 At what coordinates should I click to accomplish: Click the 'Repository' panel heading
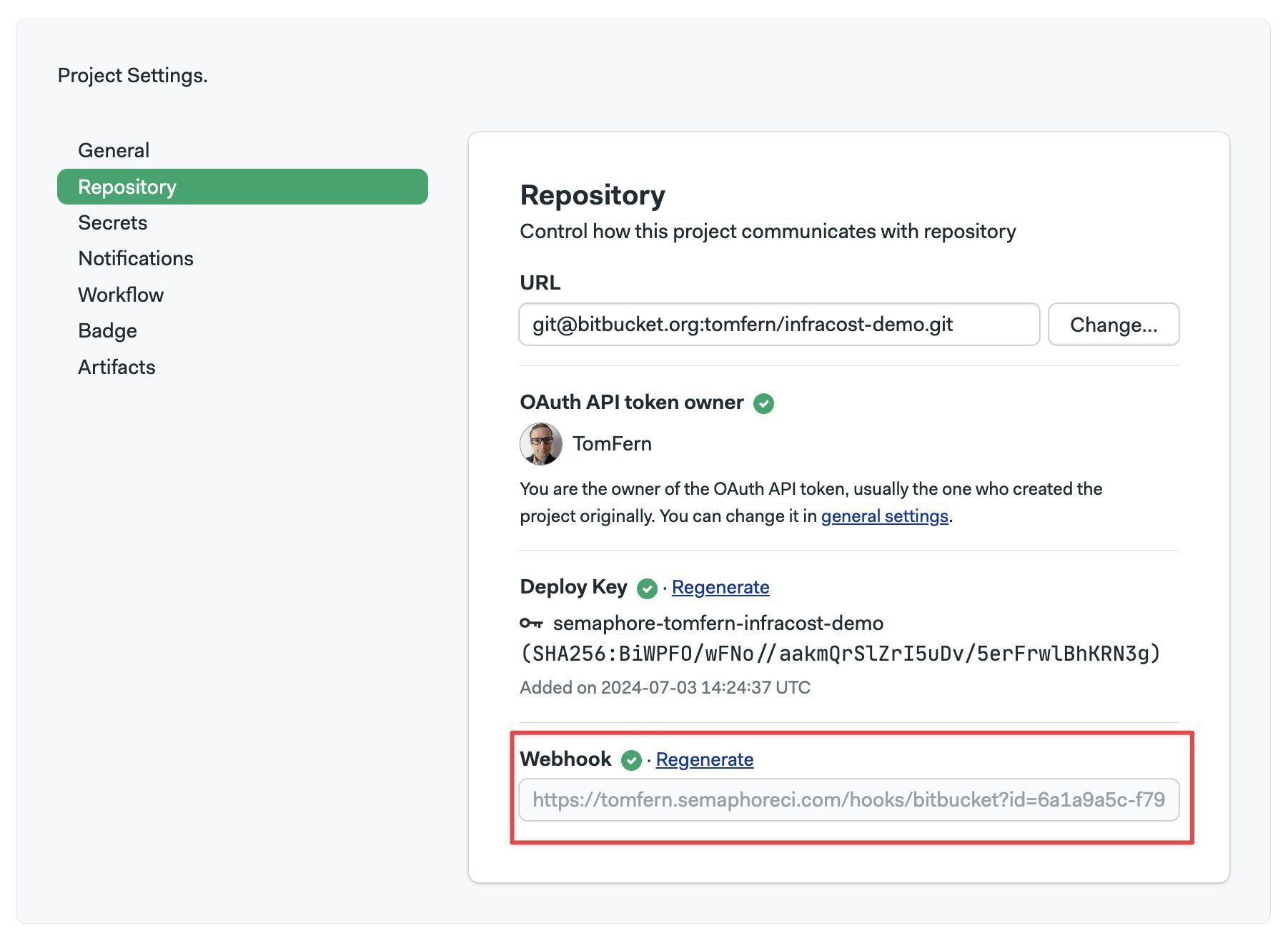(x=593, y=195)
